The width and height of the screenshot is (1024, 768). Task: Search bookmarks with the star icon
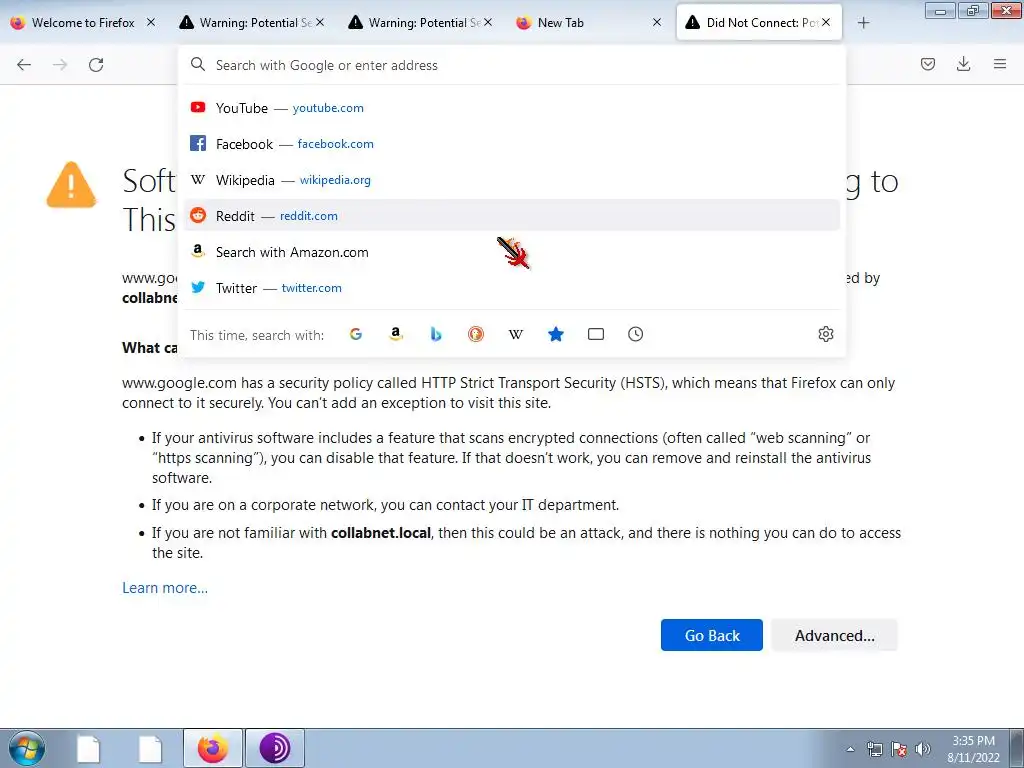coord(556,334)
